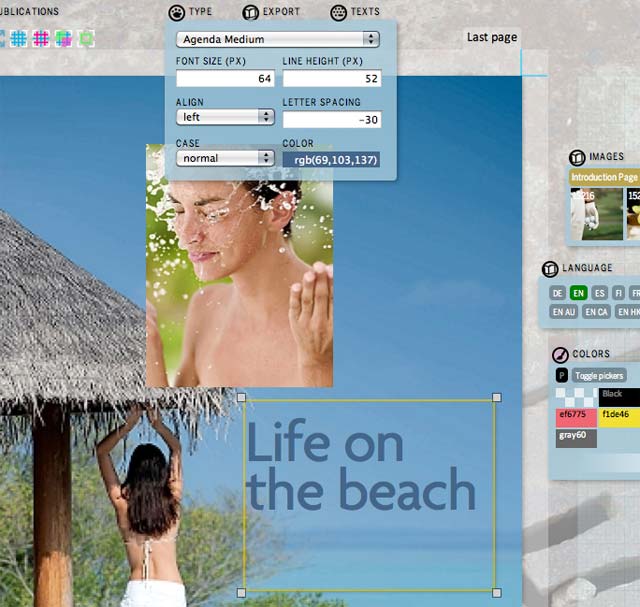Select the Introduction Page images tab

[604, 177]
